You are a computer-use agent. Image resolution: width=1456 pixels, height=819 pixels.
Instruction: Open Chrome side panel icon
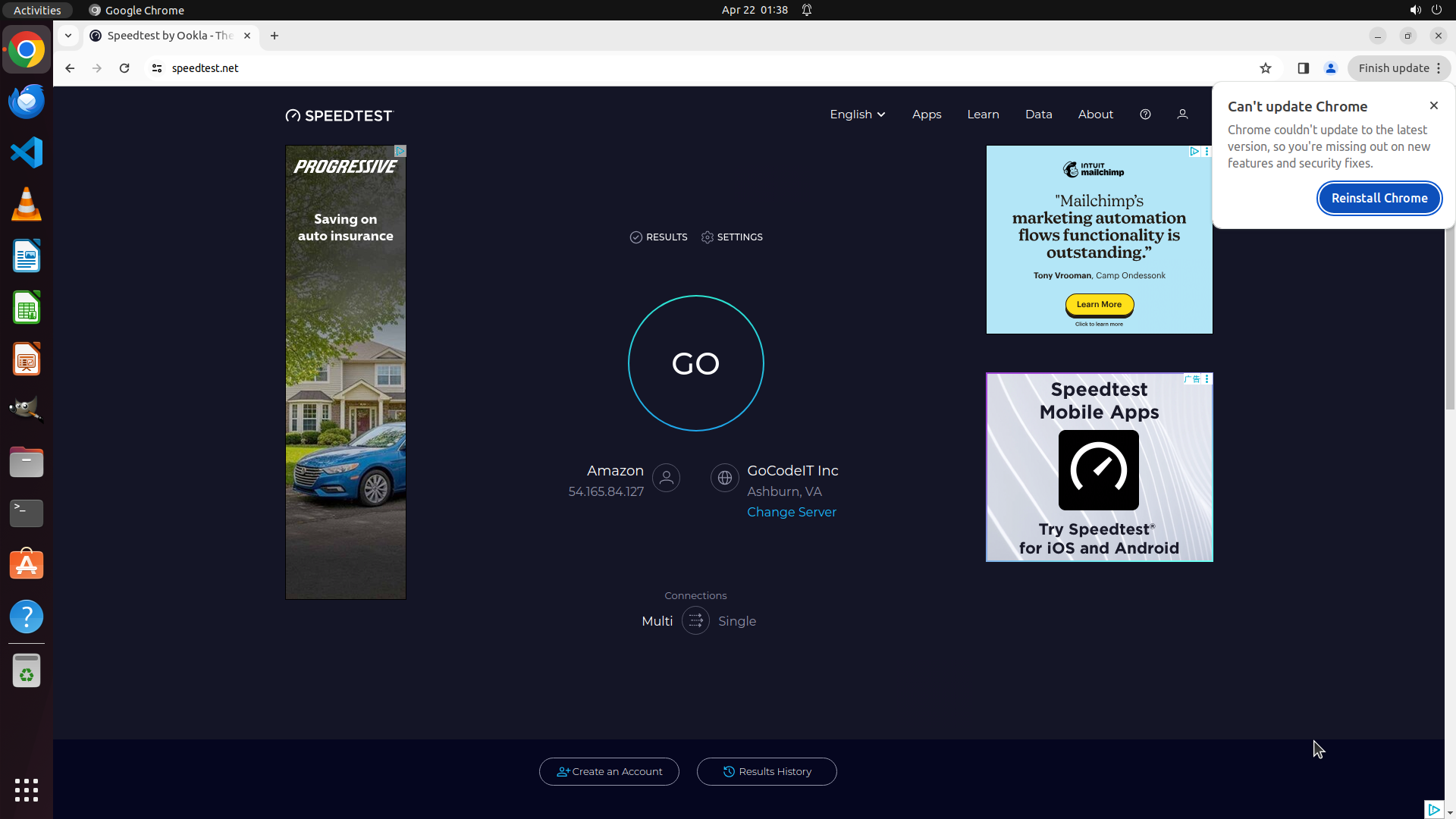pyautogui.click(x=1303, y=68)
